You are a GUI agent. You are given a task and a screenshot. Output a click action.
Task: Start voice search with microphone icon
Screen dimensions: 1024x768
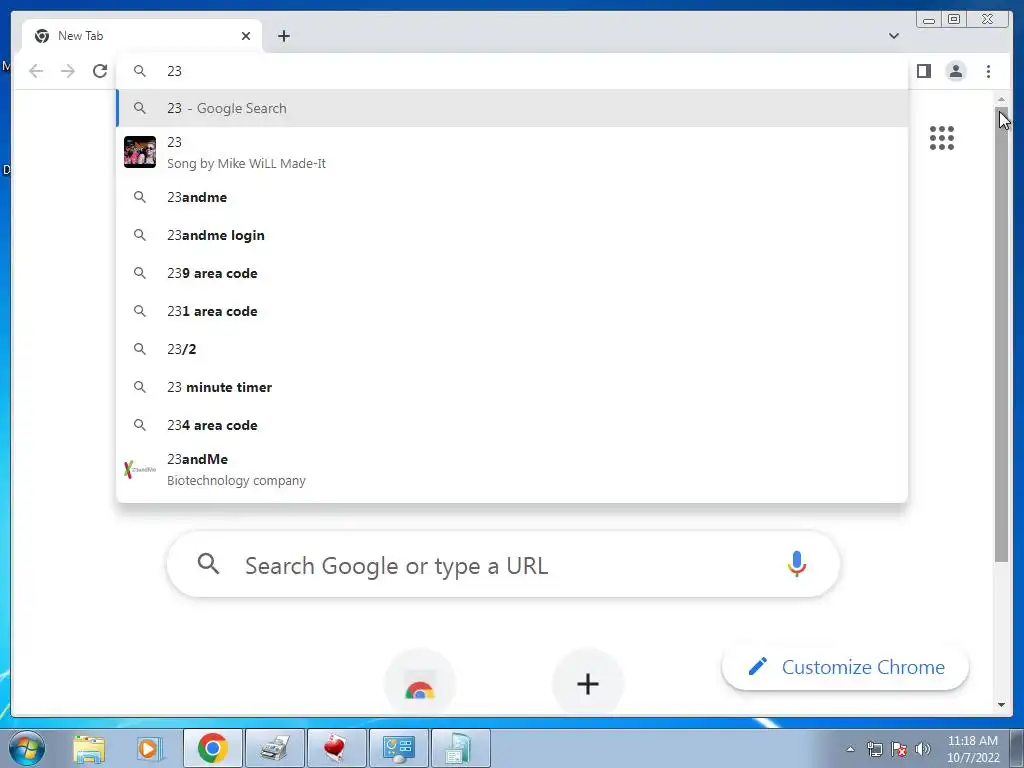click(796, 564)
